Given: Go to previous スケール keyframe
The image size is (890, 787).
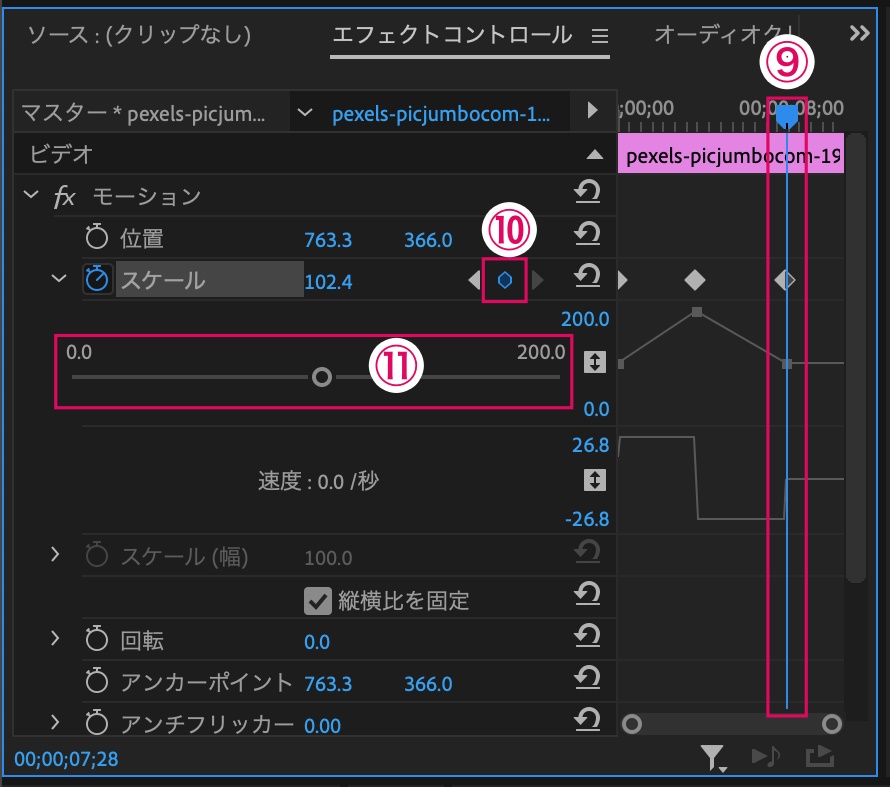Looking at the screenshot, I should coord(474,280).
